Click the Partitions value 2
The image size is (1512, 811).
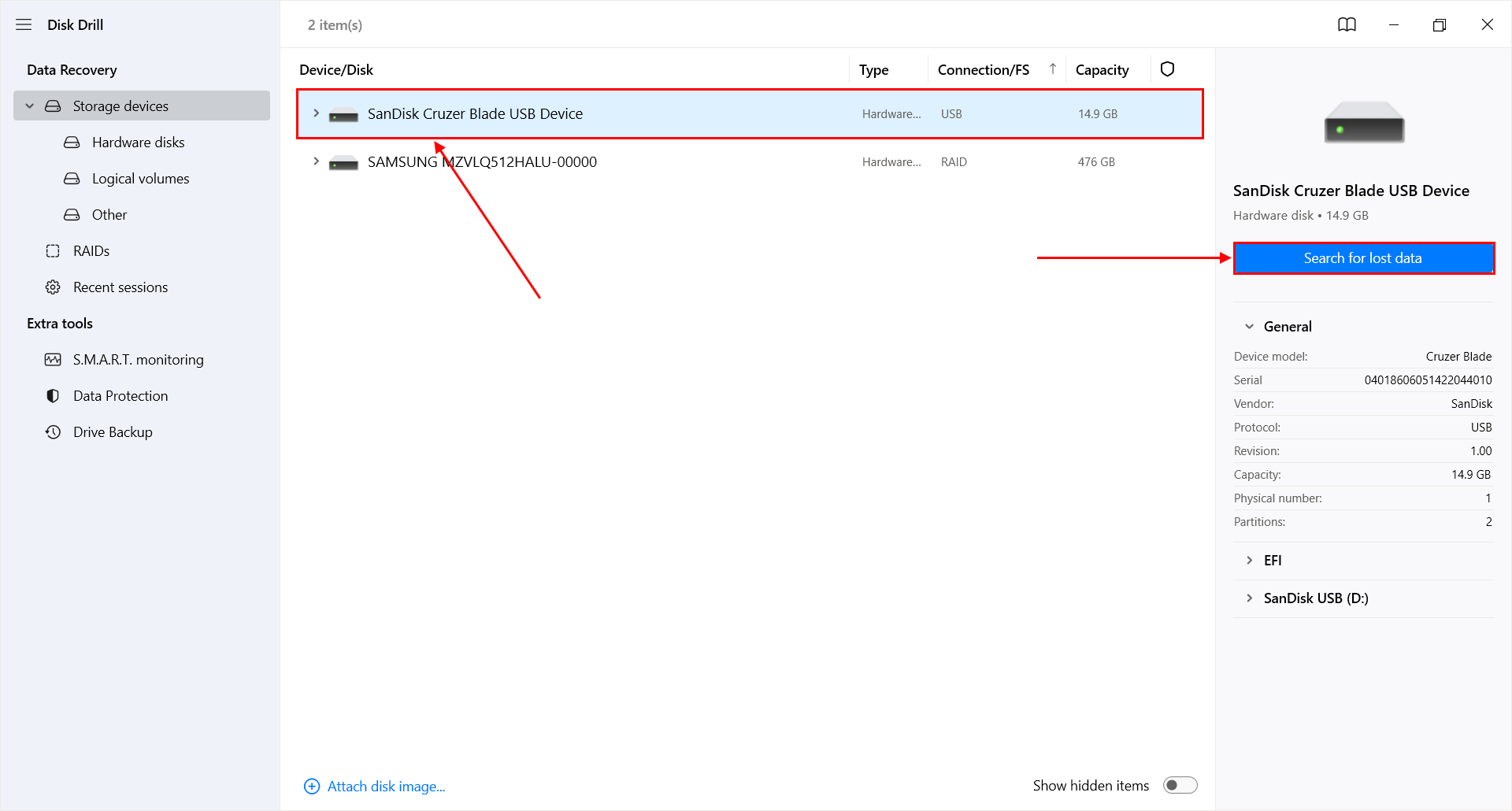coord(1489,522)
